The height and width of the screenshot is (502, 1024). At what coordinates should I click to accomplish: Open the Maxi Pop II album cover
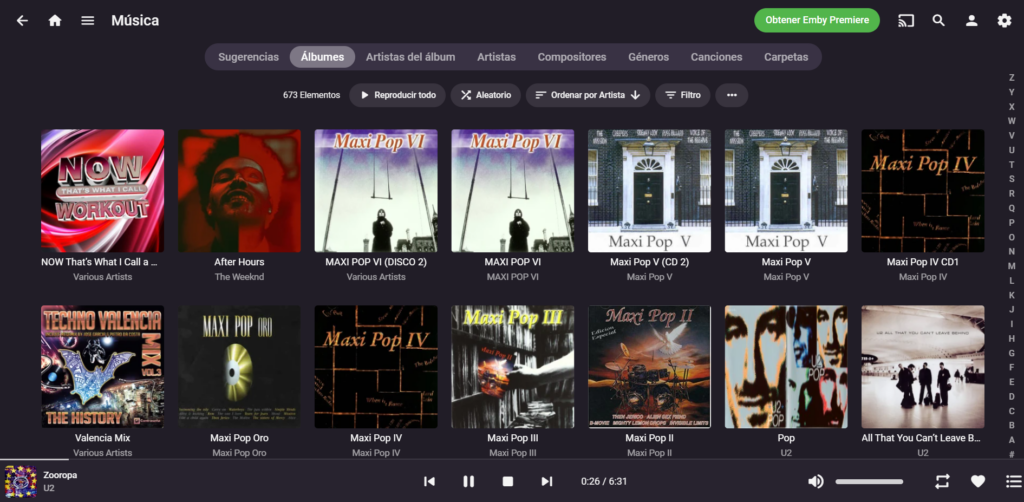click(x=649, y=367)
